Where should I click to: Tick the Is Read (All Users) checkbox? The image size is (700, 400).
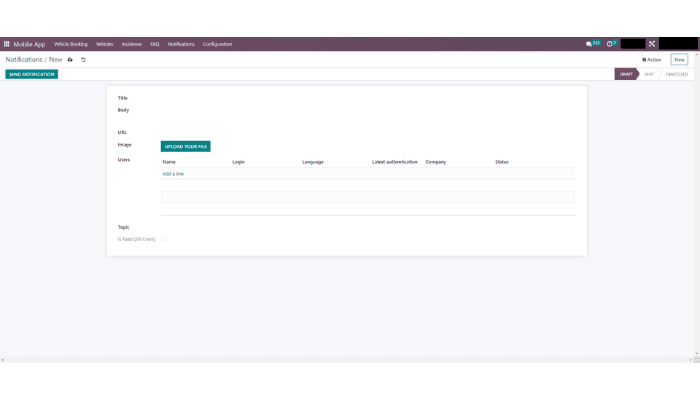click(163, 239)
